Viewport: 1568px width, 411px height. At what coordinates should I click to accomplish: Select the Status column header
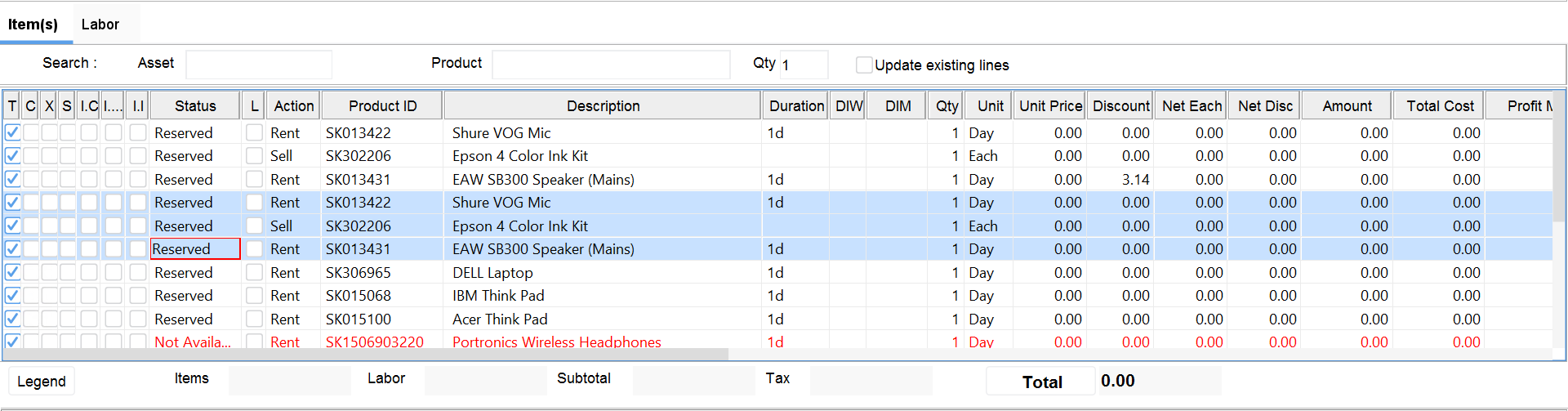click(x=195, y=106)
